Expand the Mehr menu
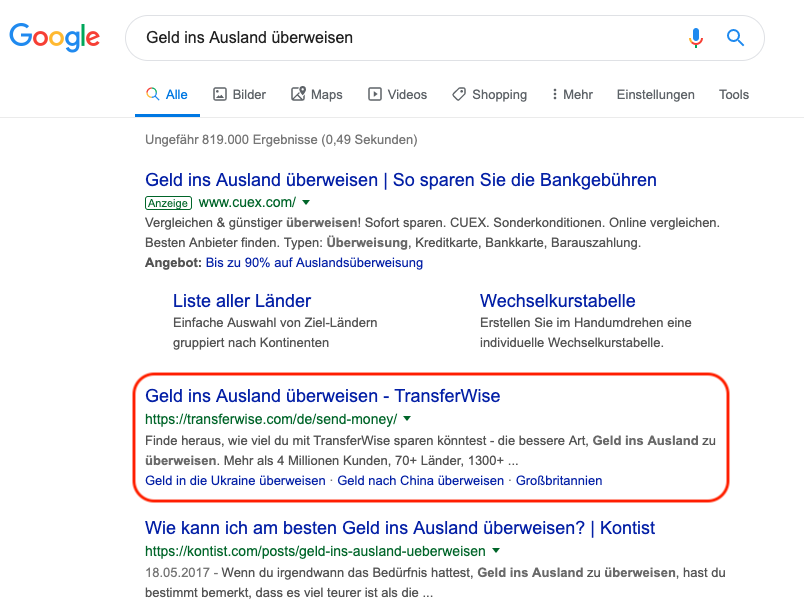804x615 pixels. coord(572,94)
